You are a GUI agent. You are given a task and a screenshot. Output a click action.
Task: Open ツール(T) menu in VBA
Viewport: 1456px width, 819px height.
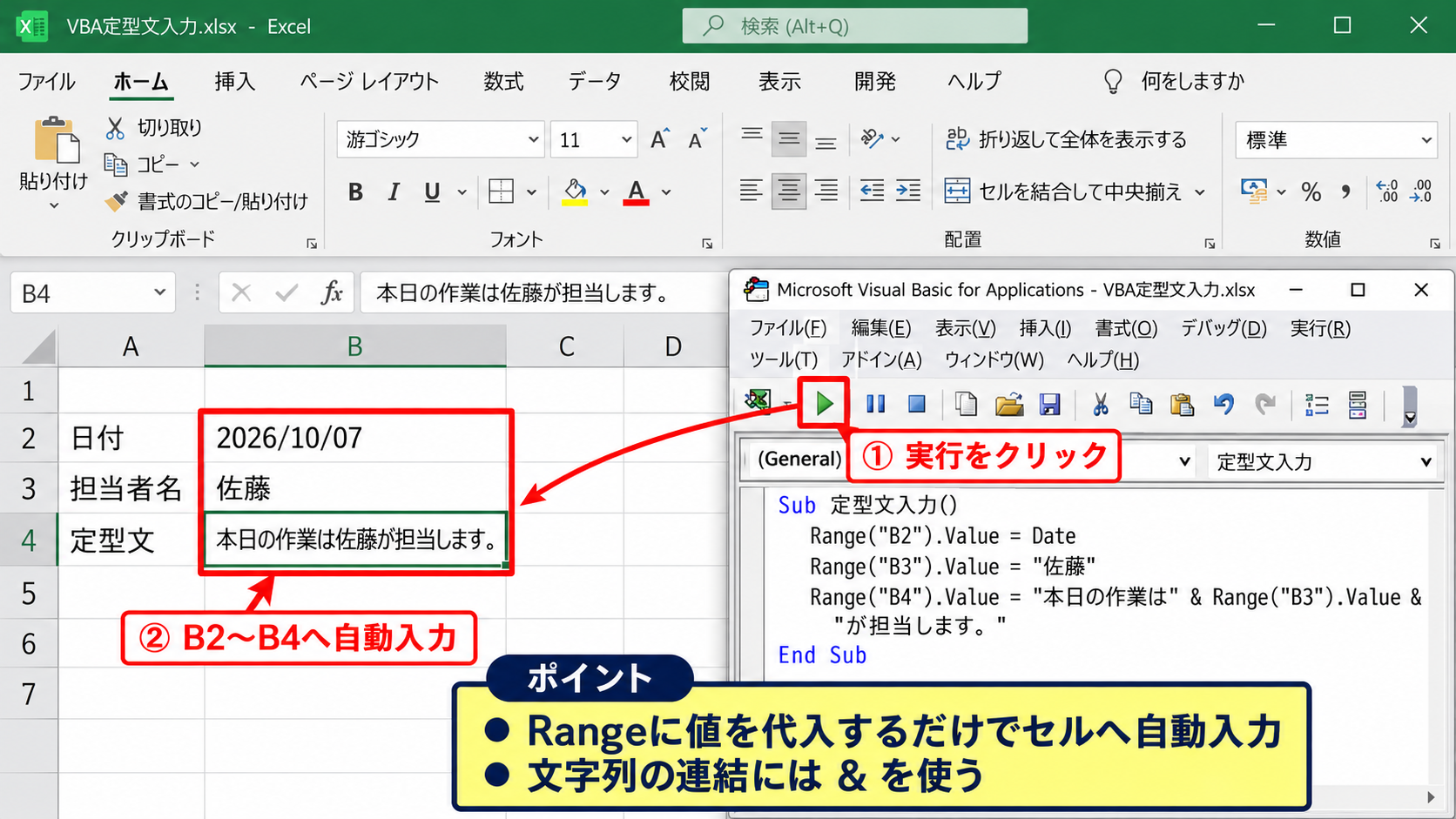pos(784,359)
